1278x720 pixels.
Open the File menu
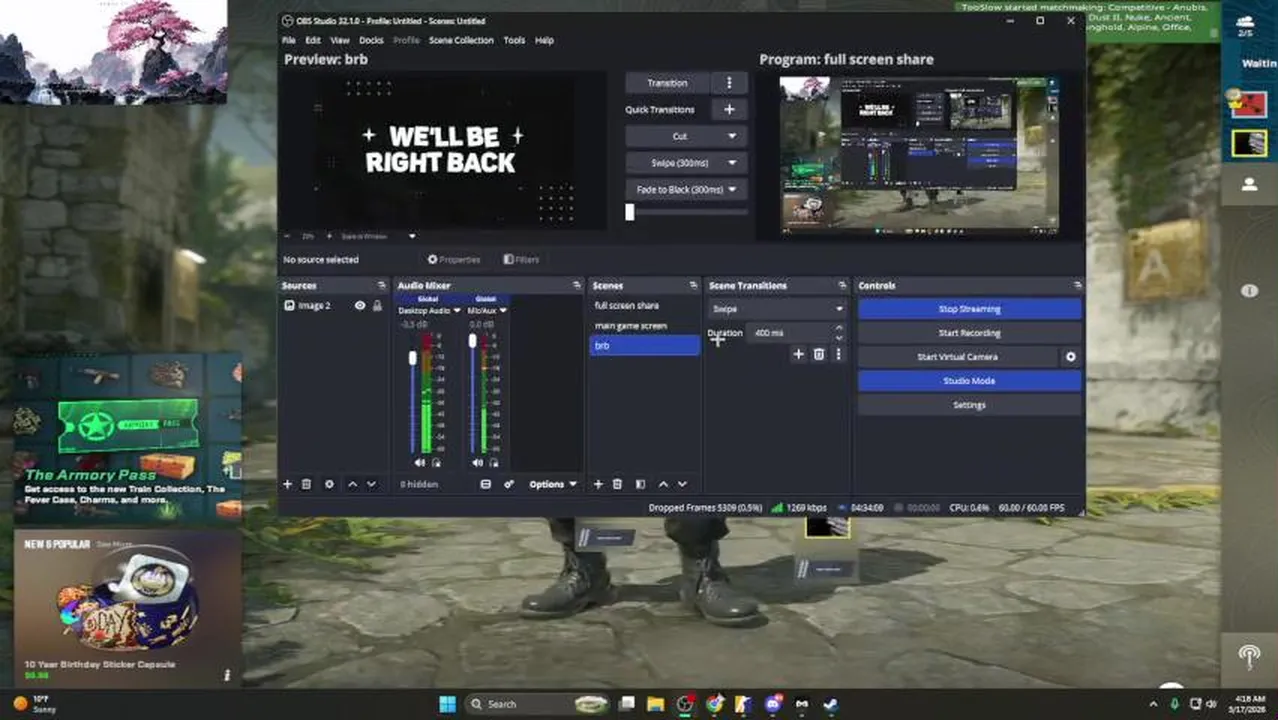pos(289,40)
